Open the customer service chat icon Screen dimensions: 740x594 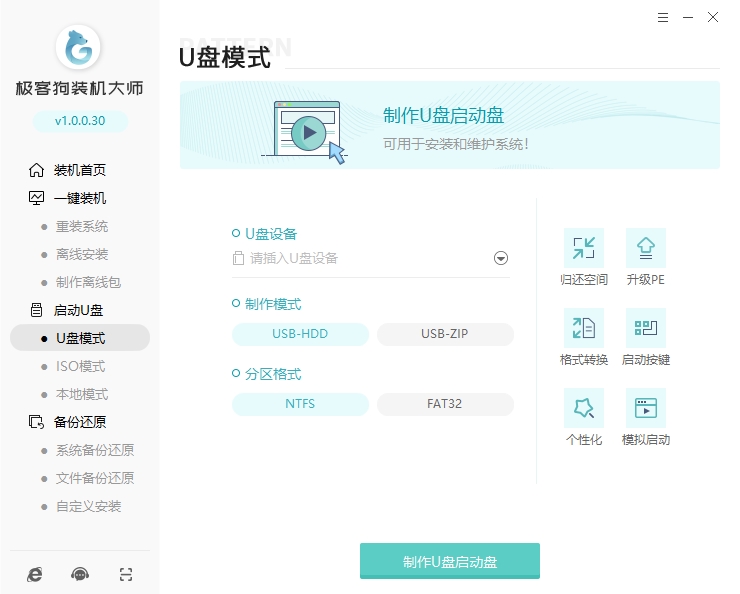[80, 574]
